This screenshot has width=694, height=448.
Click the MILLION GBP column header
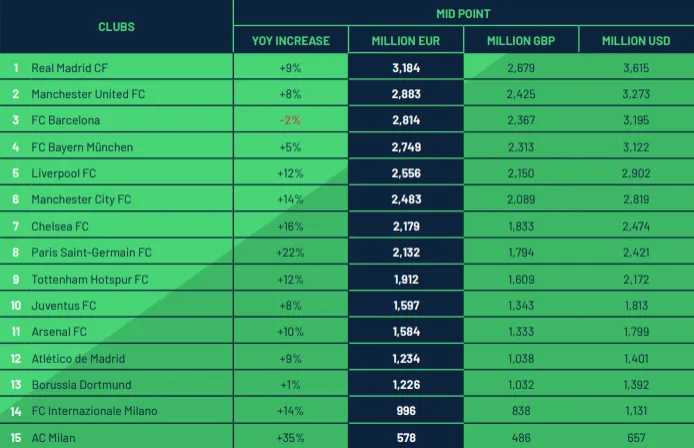pyautogui.click(x=521, y=41)
